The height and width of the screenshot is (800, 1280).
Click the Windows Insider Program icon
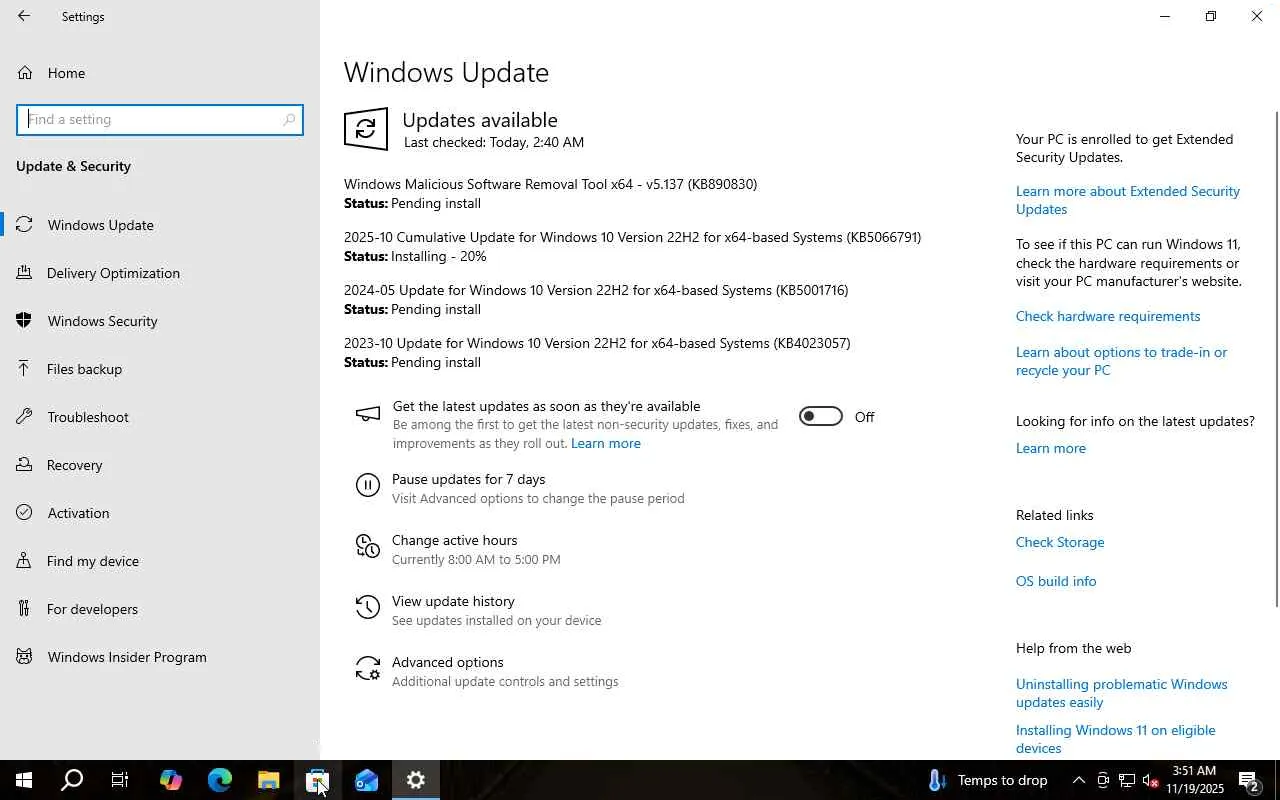(25, 657)
